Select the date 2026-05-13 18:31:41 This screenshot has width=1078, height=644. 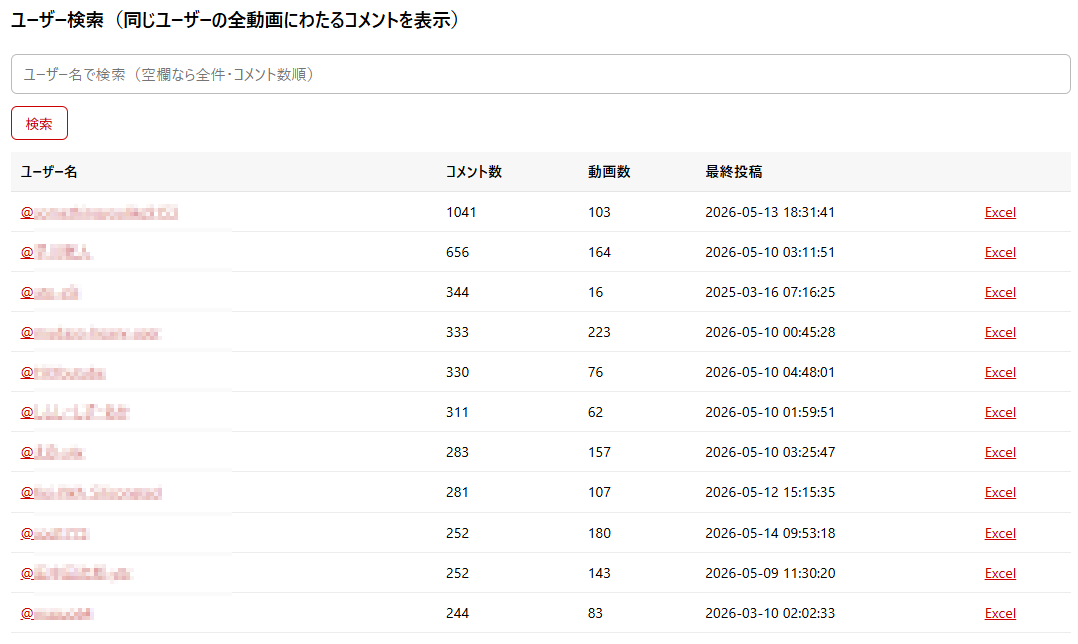pyautogui.click(x=770, y=212)
